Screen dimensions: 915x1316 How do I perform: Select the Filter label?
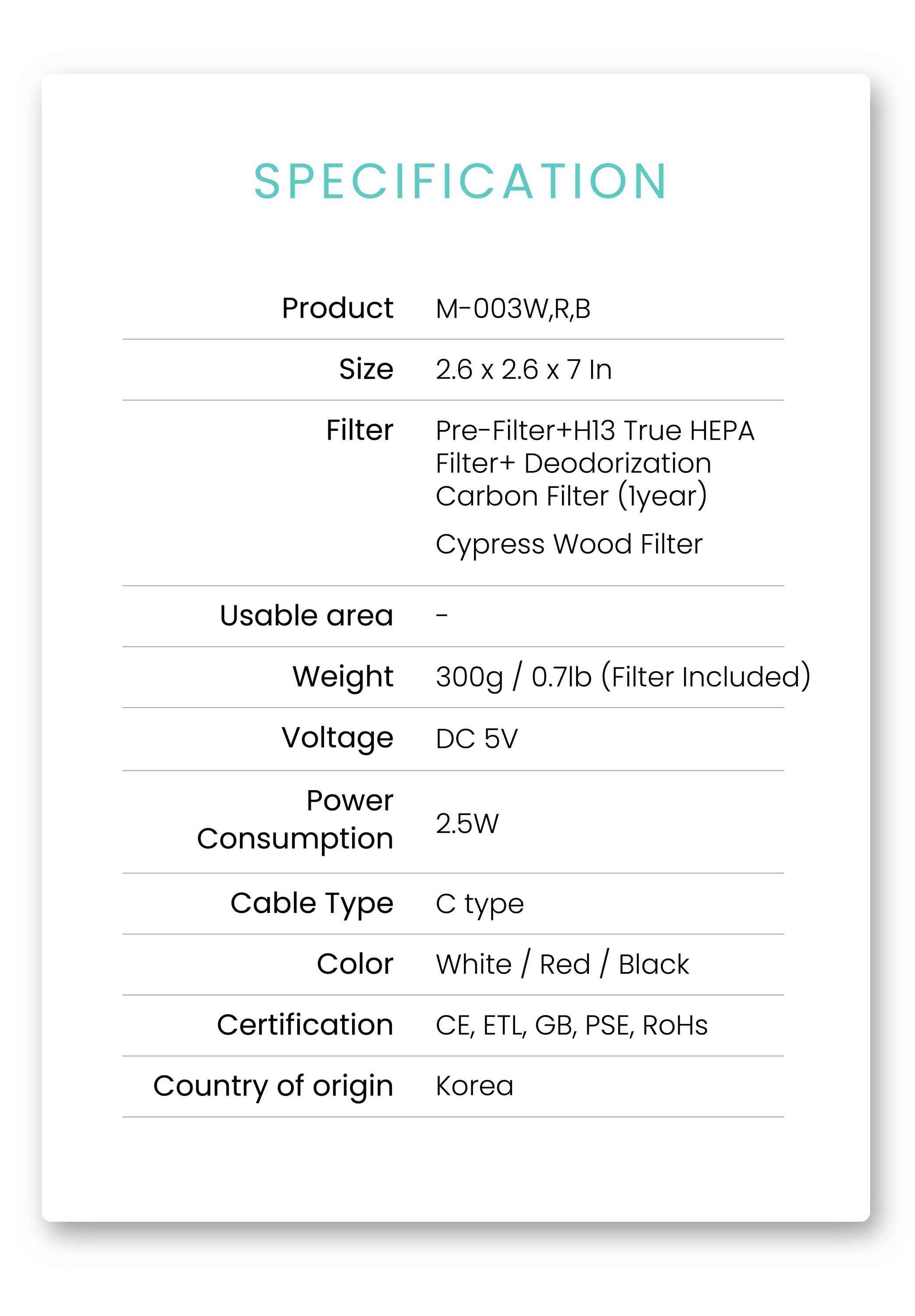tap(360, 430)
